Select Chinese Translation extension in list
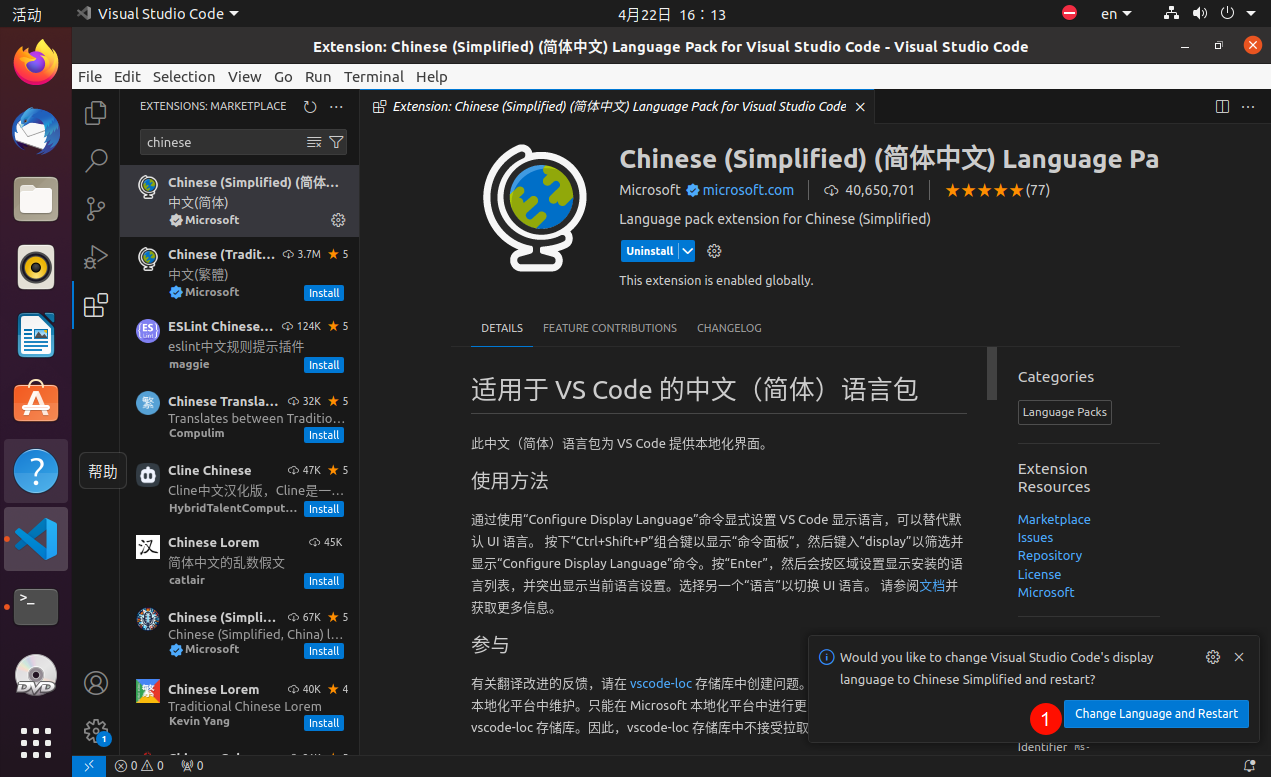 click(x=240, y=416)
